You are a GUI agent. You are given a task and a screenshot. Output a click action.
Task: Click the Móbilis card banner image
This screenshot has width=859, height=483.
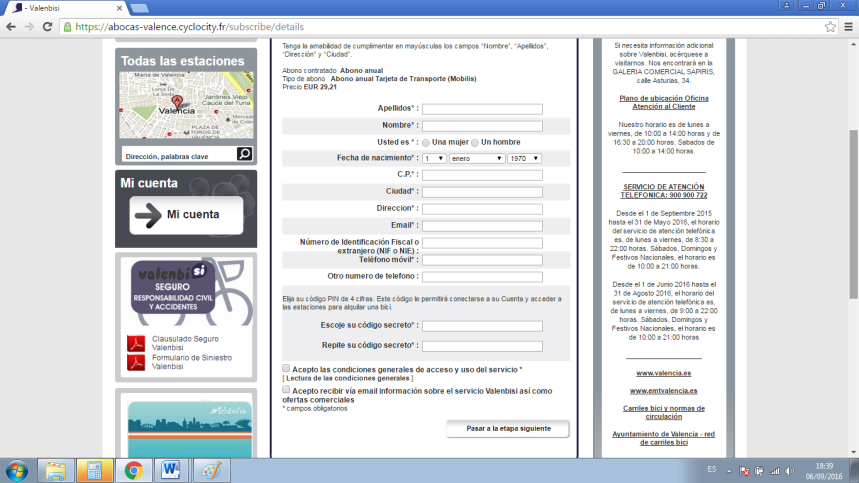point(190,429)
